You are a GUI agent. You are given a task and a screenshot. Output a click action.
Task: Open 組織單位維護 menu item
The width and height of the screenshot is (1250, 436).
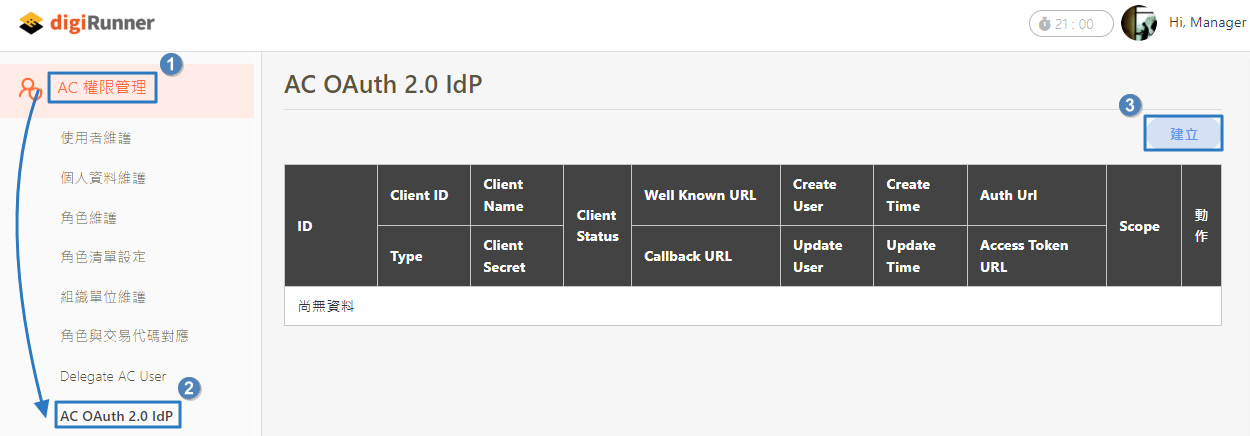coord(103,297)
